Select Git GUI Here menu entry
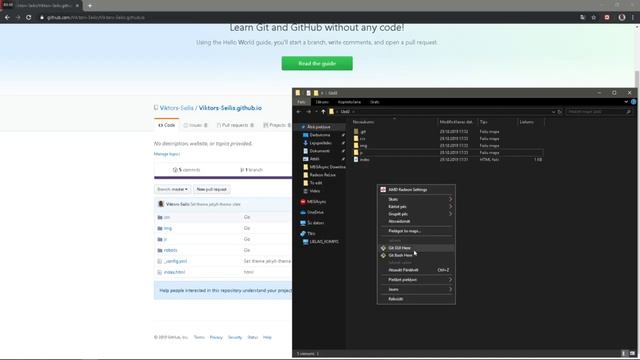 click(x=416, y=248)
